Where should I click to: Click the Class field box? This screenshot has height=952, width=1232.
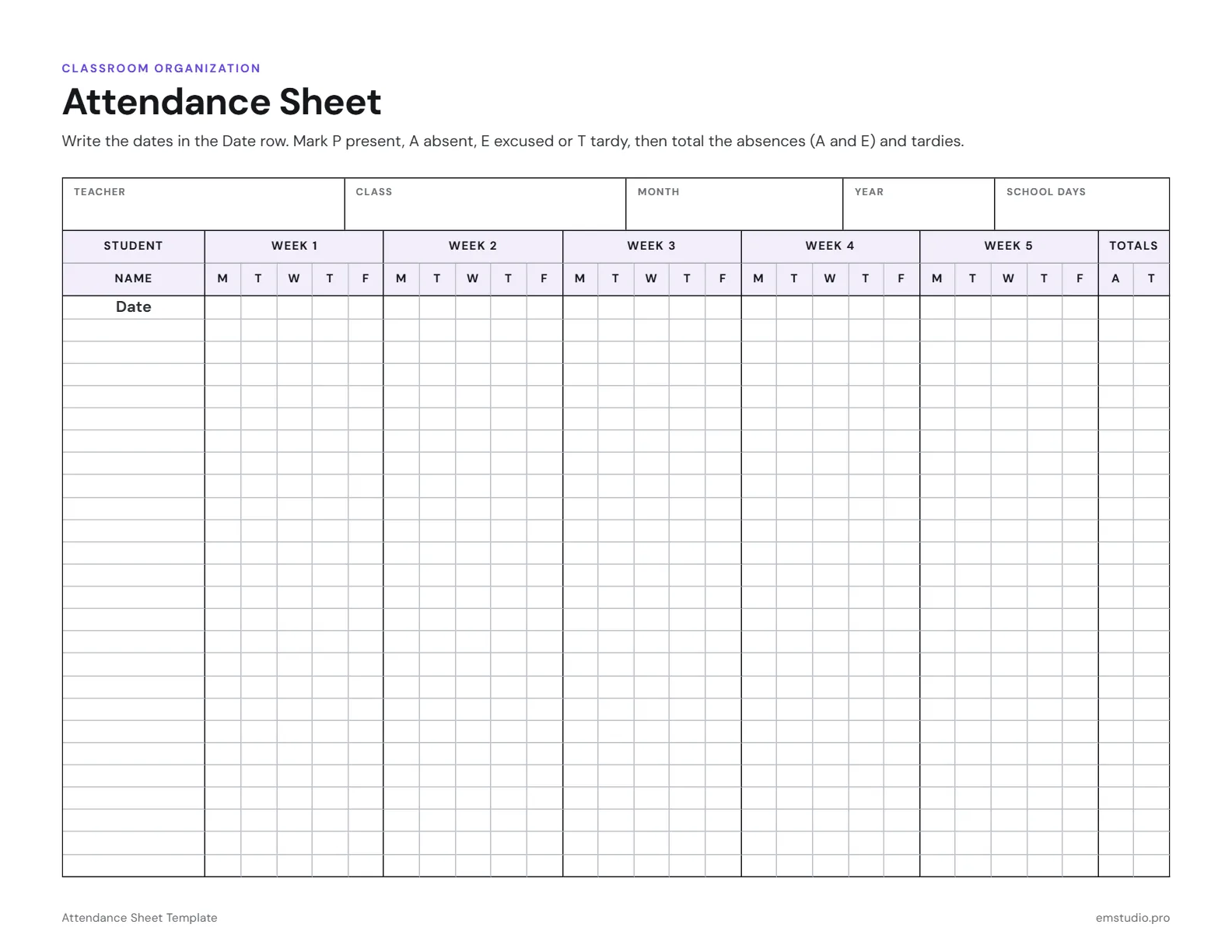[485, 204]
